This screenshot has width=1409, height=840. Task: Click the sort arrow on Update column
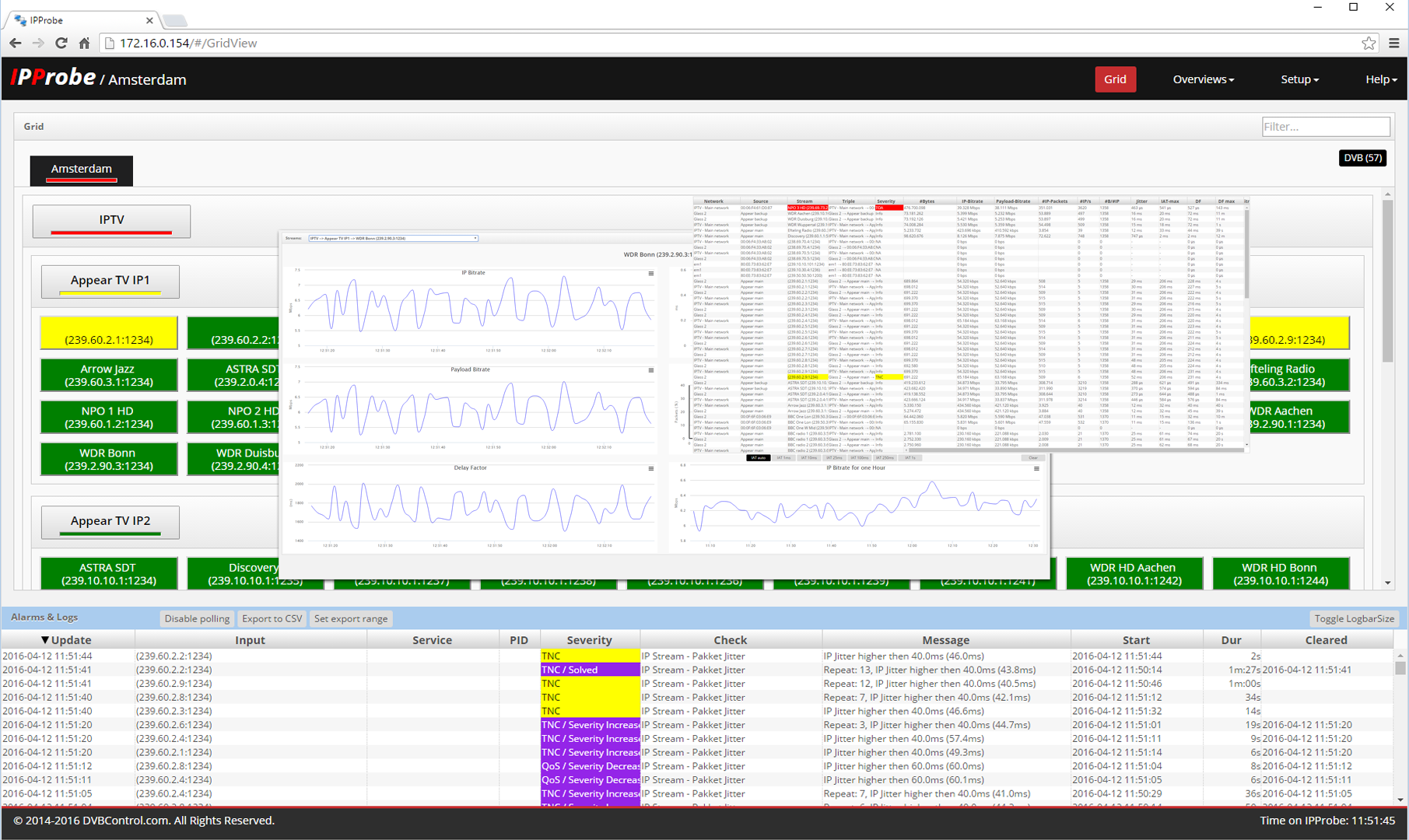pos(44,640)
